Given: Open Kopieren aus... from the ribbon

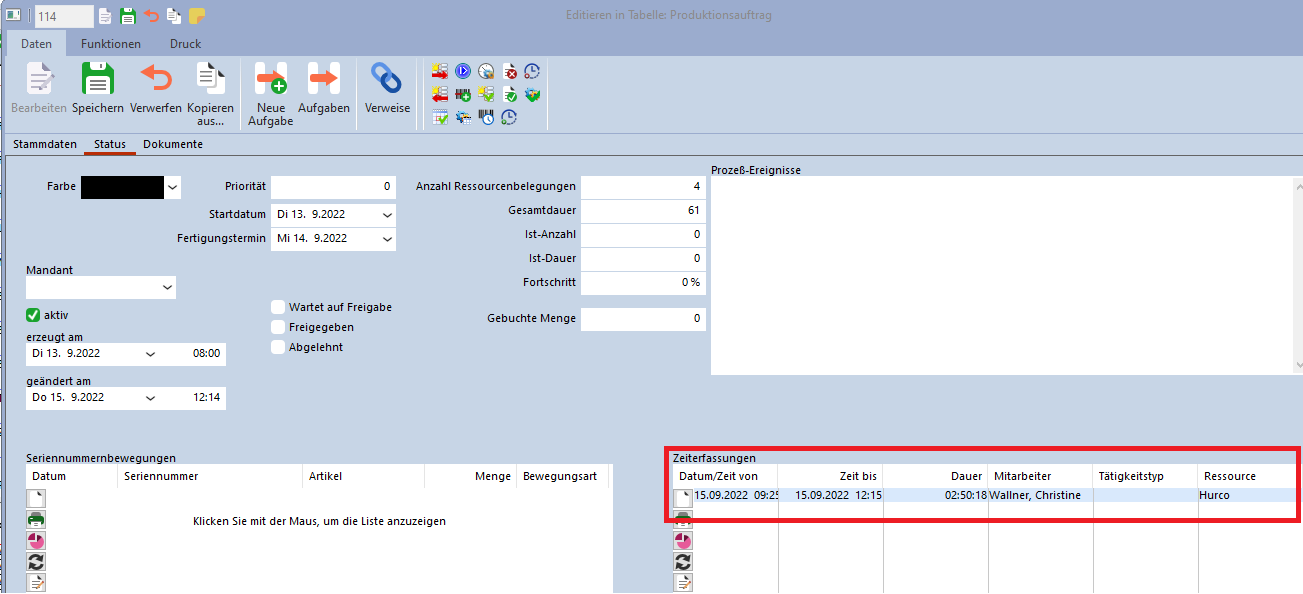Looking at the screenshot, I should 210,80.
